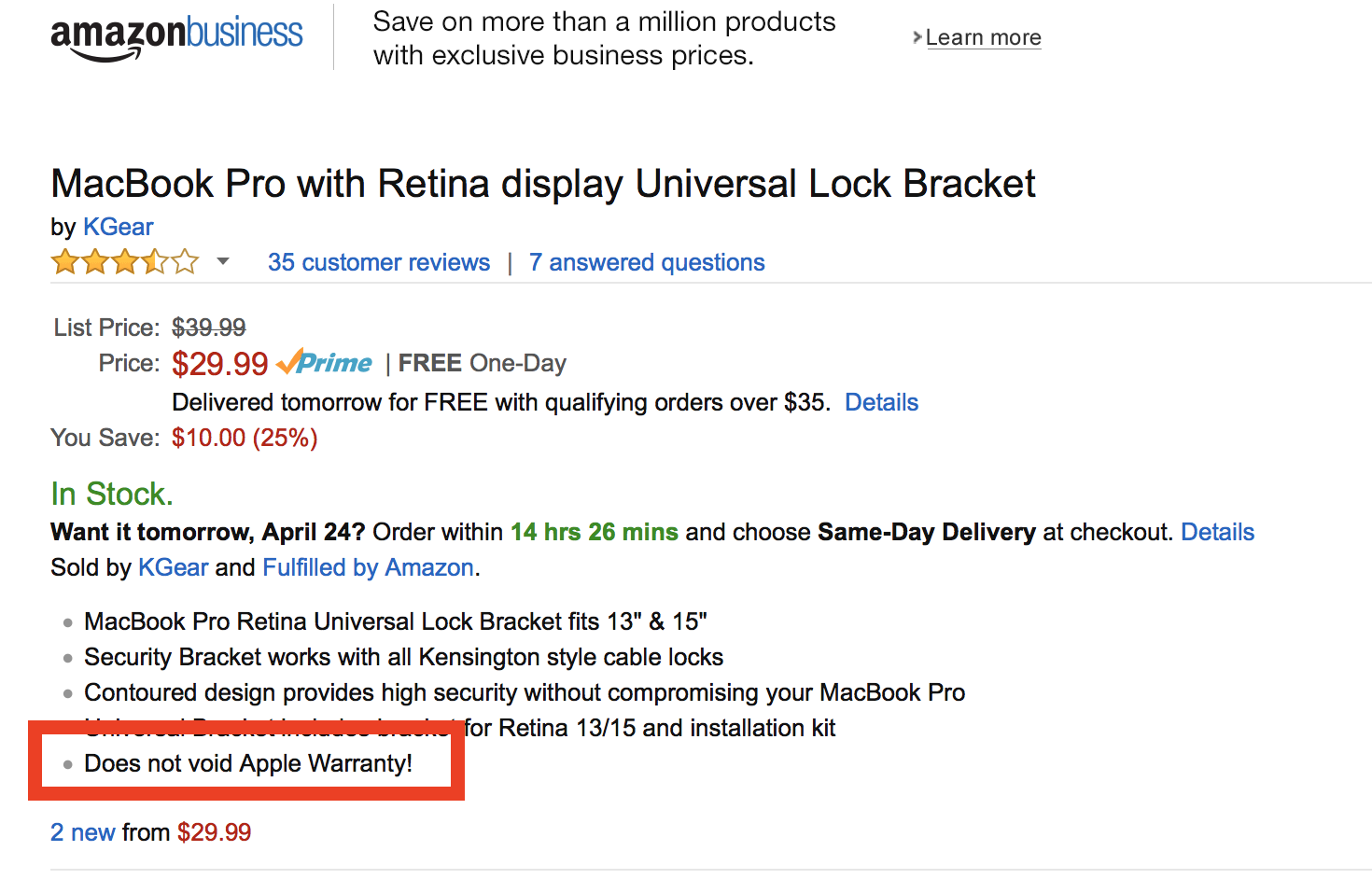Click the star rating icons

coord(125,262)
